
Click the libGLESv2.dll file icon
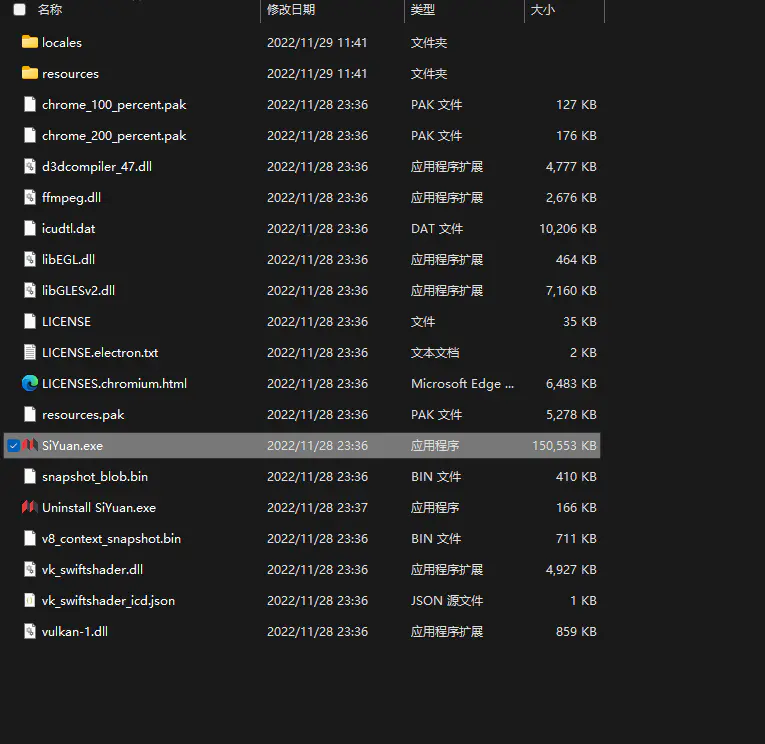(30, 290)
